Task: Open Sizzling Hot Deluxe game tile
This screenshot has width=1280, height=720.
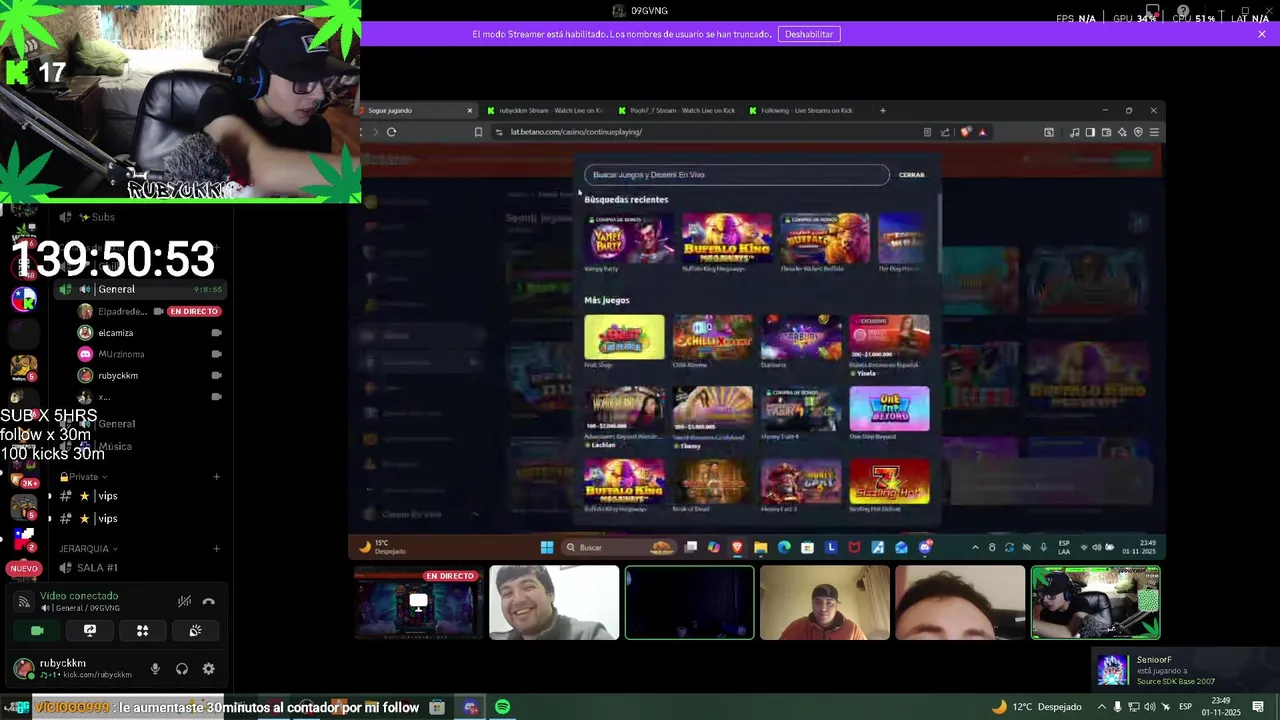Action: 889,481
